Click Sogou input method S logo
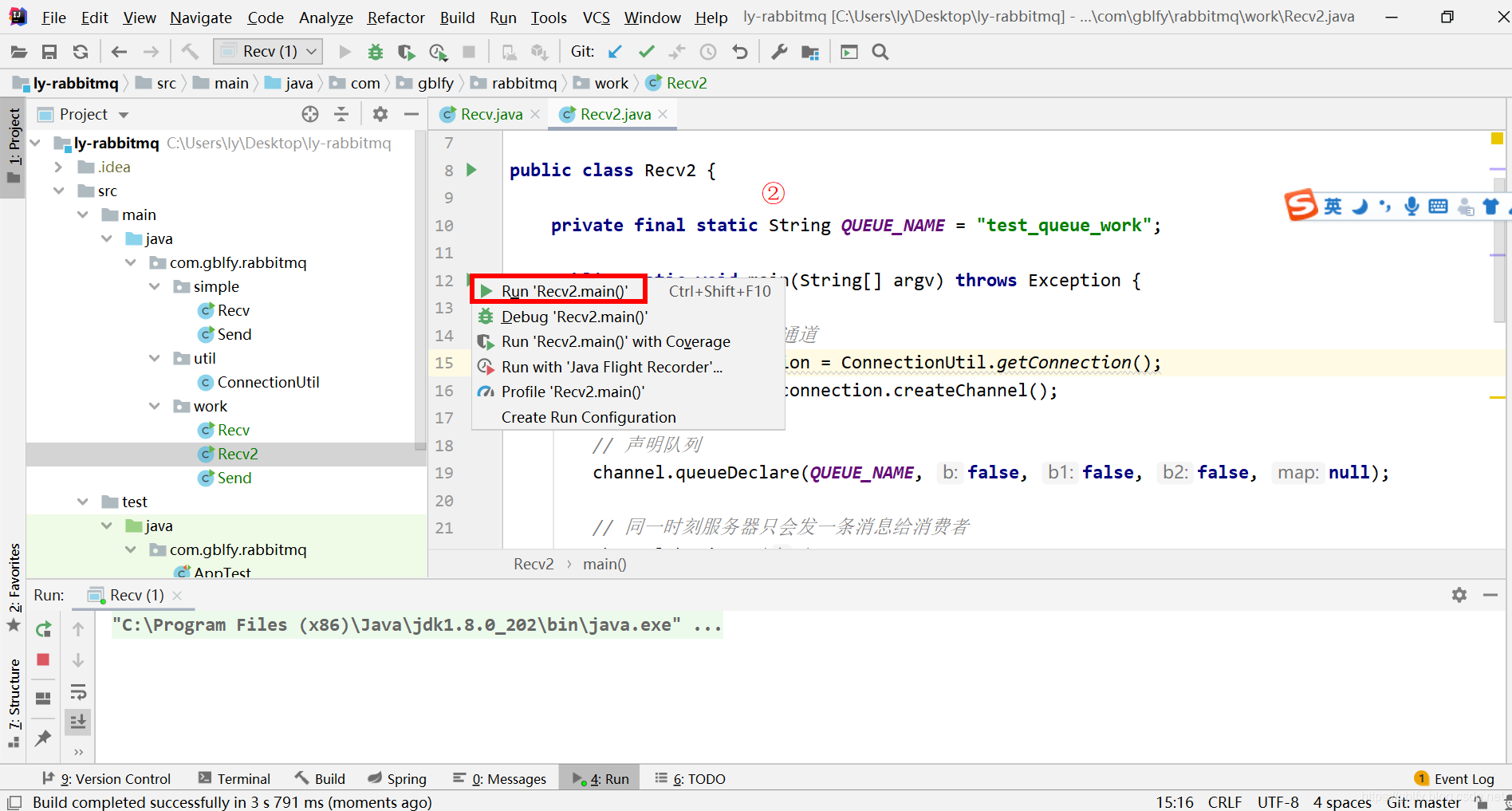The image size is (1512, 811). tap(1301, 206)
